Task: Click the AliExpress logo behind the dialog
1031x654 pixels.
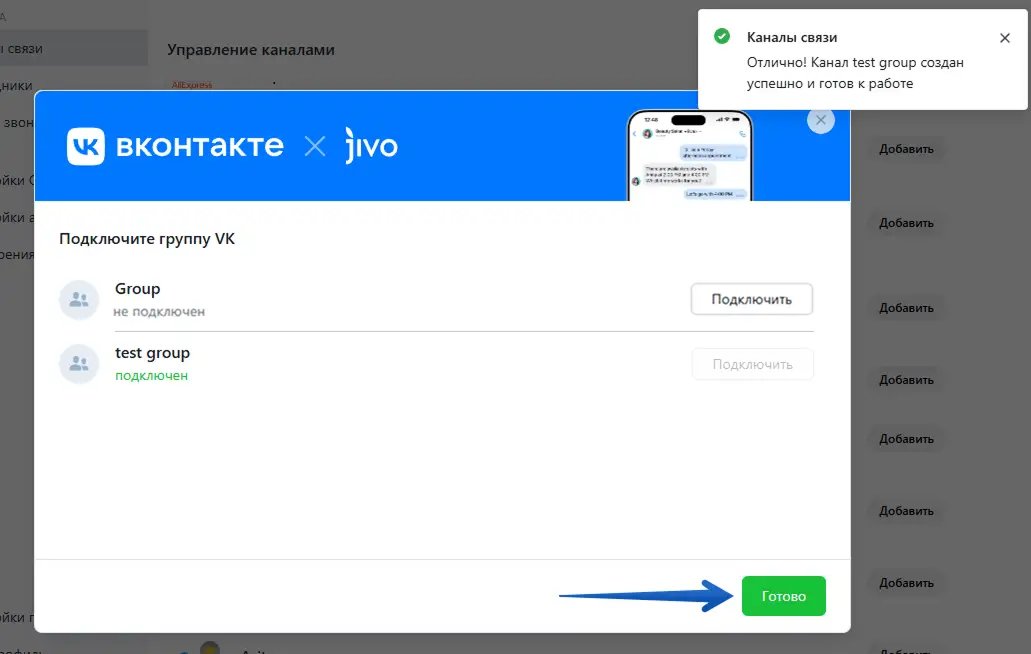Action: pos(192,85)
